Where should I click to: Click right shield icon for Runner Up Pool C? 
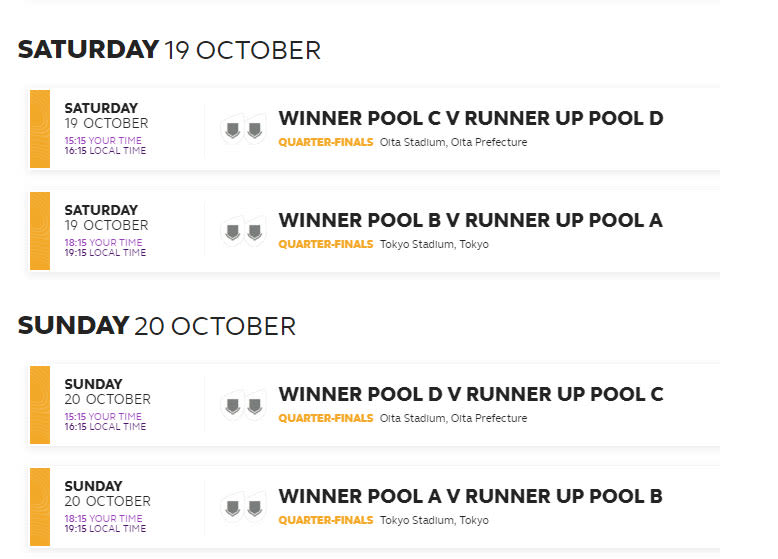255,406
